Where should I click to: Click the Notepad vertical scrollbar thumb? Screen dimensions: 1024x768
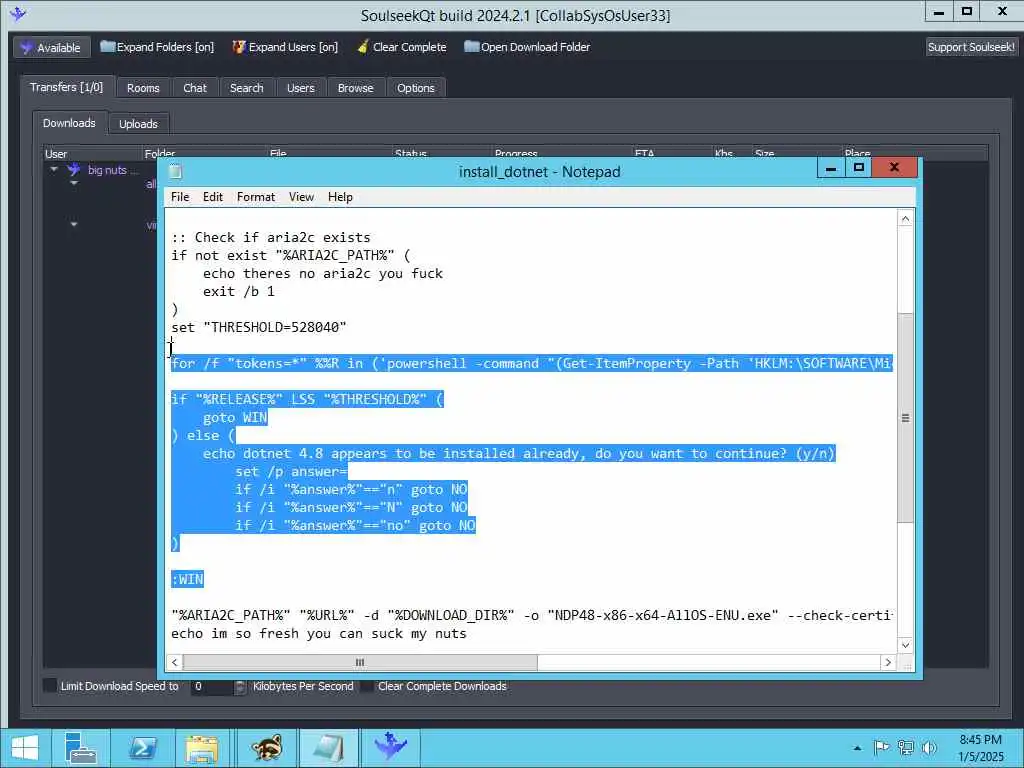(x=905, y=418)
